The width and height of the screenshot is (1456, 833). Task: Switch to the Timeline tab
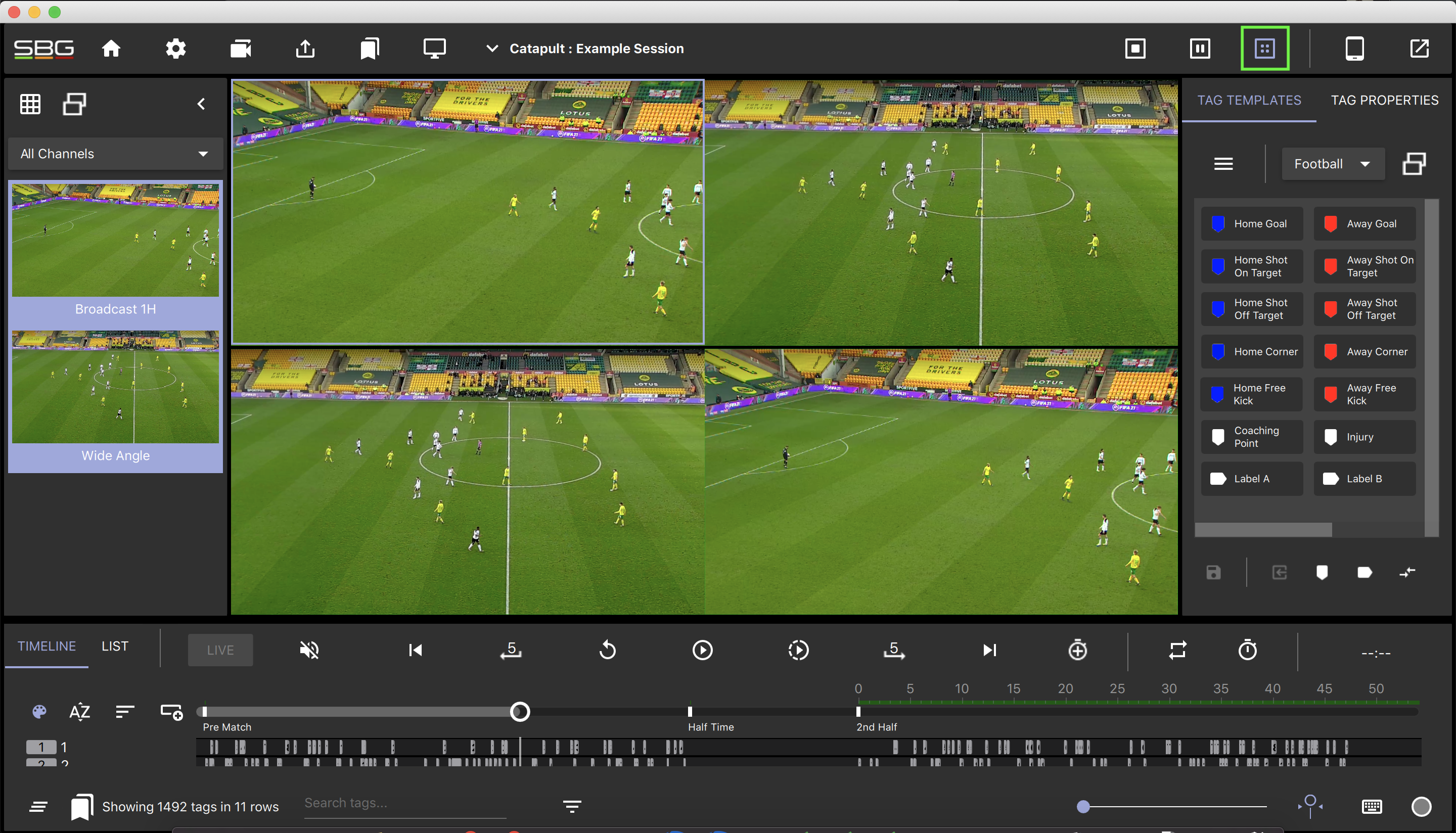(47, 646)
